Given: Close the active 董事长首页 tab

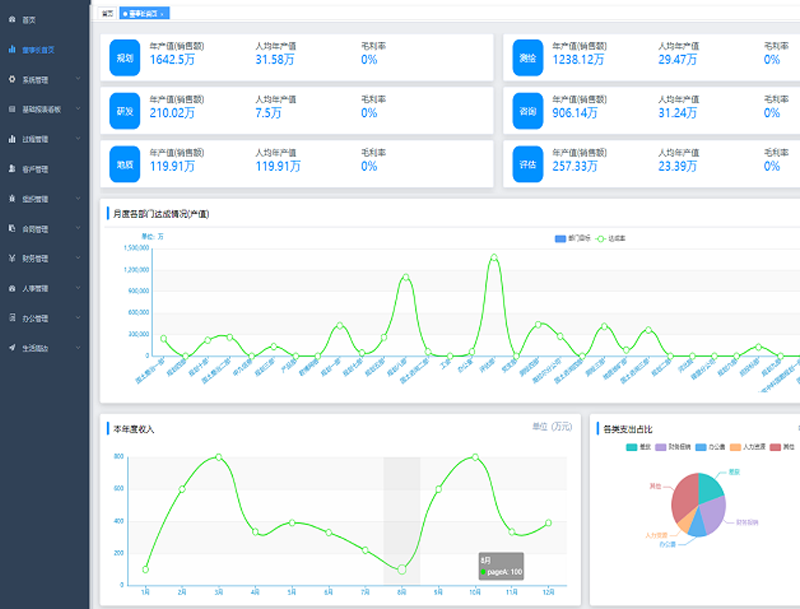Looking at the screenshot, I should (162, 14).
